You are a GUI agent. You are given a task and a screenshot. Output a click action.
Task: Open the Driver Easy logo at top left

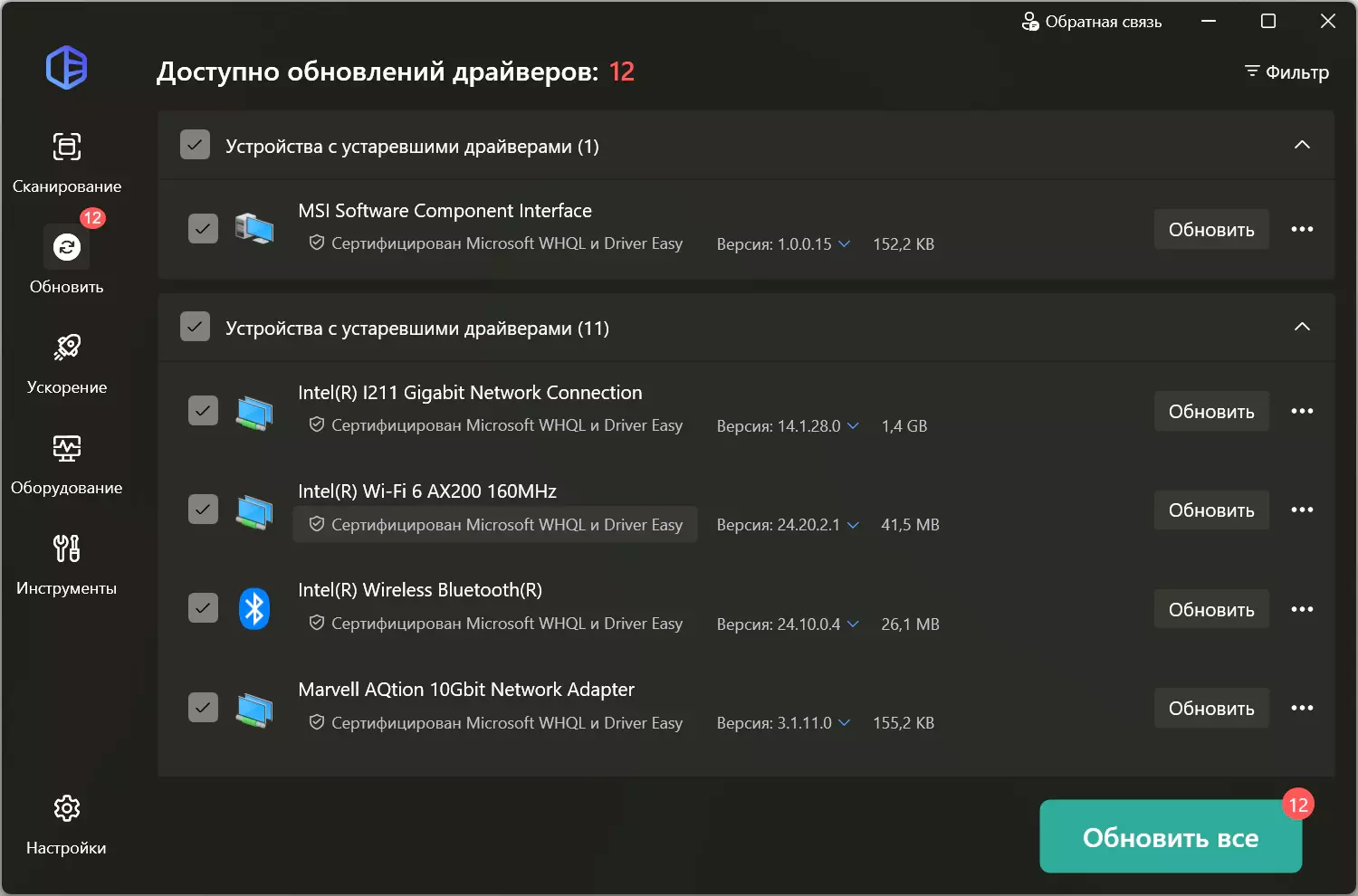click(x=67, y=68)
